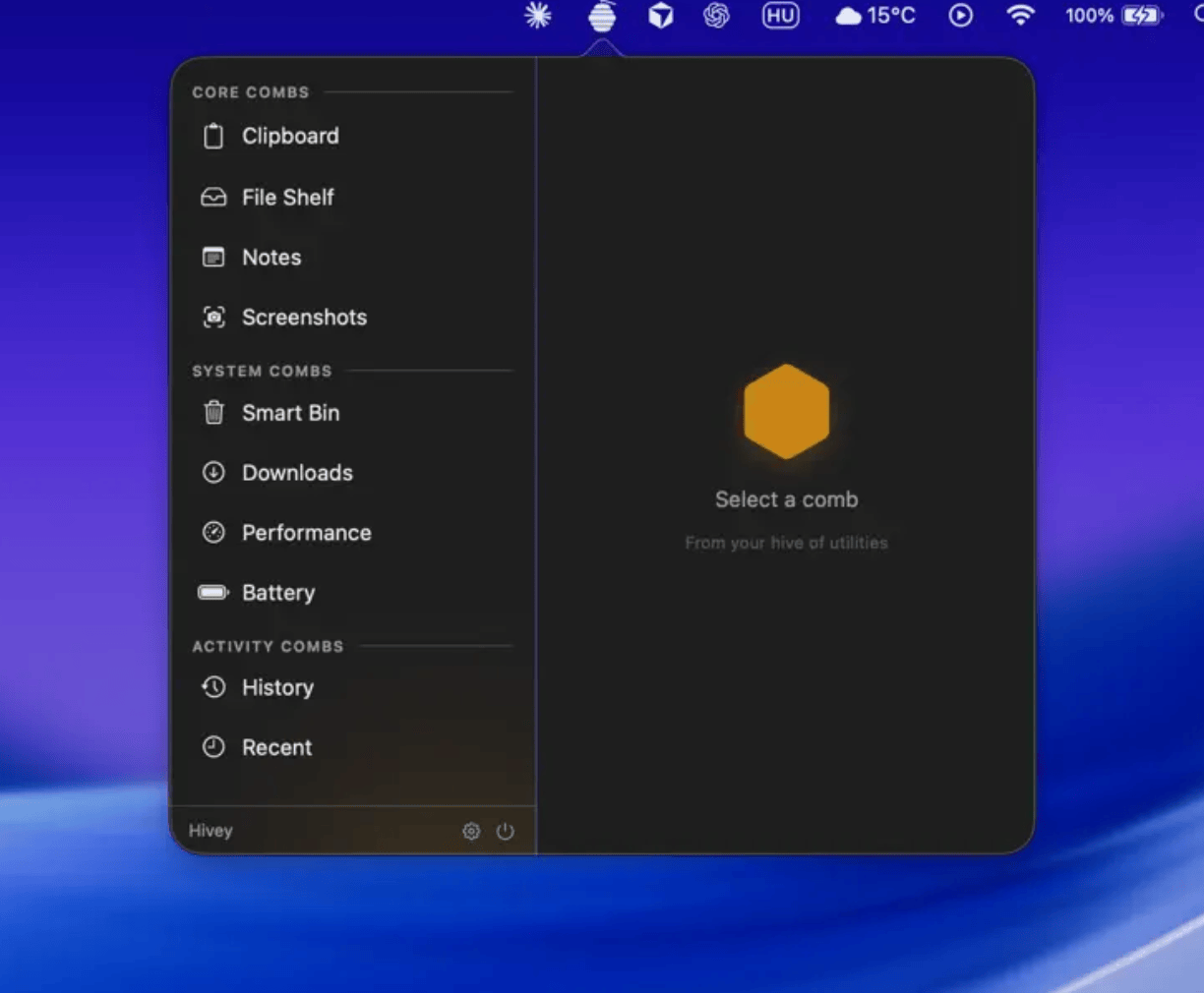This screenshot has height=993, width=1204.
Task: Click the Recent text label
Action: click(x=276, y=747)
